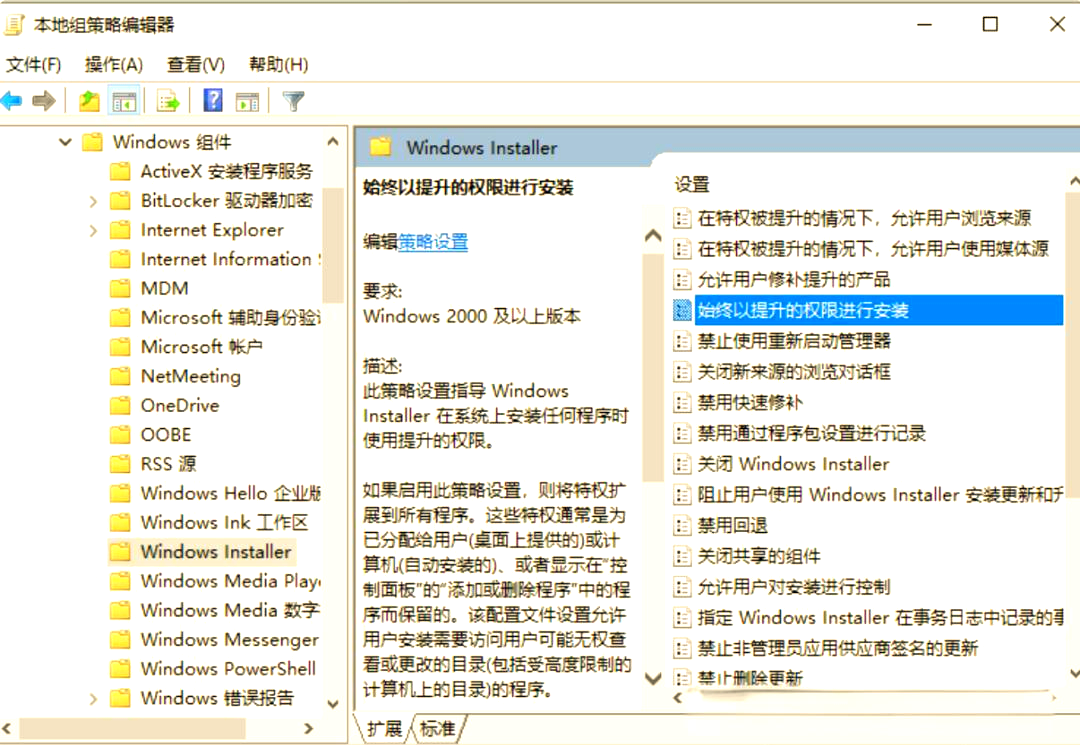The image size is (1080, 745).
Task: Toggle the action pane display icon
Action: click(247, 100)
